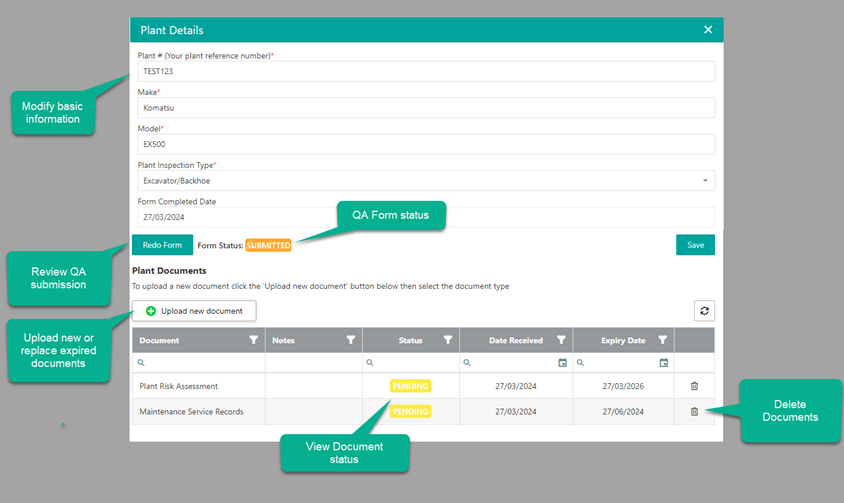Screen dimensions: 844x503
Task: Save the plant details
Action: [x=695, y=245]
